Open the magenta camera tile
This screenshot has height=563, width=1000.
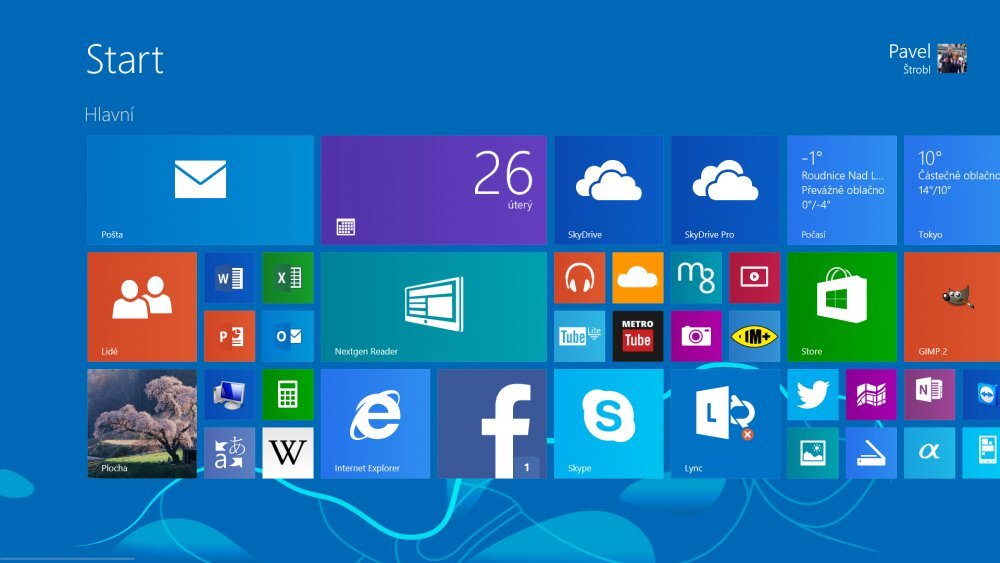coord(696,336)
